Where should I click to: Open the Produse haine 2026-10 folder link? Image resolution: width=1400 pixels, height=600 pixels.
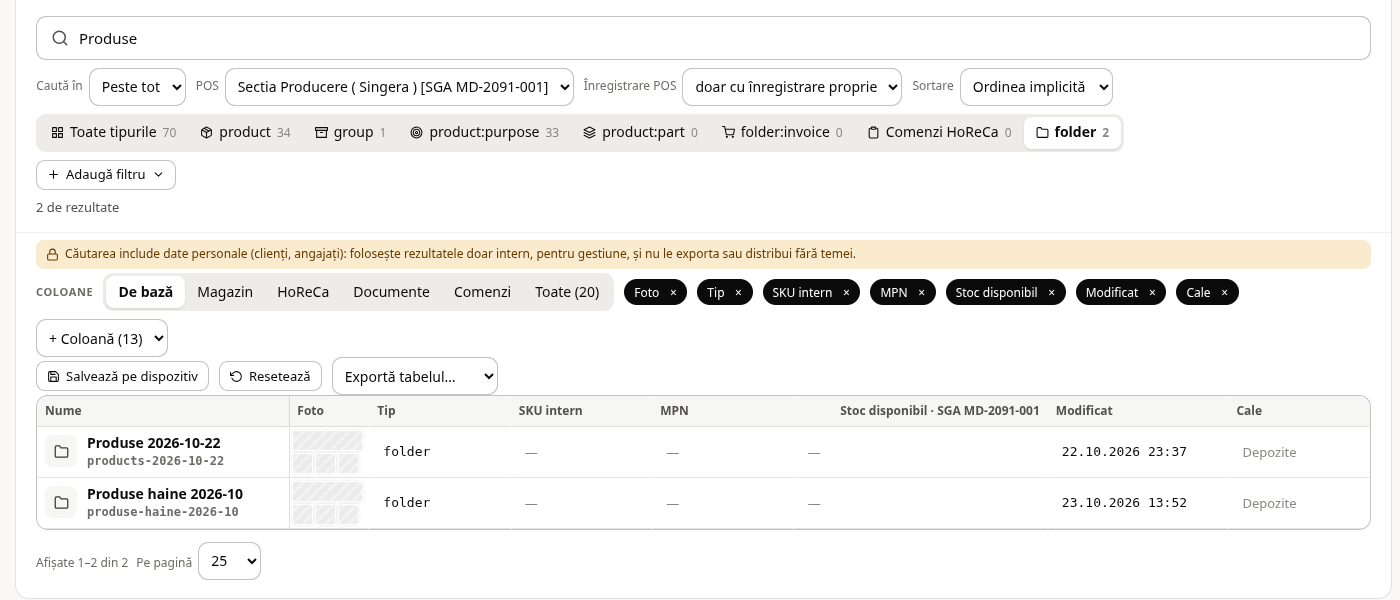[165, 494]
